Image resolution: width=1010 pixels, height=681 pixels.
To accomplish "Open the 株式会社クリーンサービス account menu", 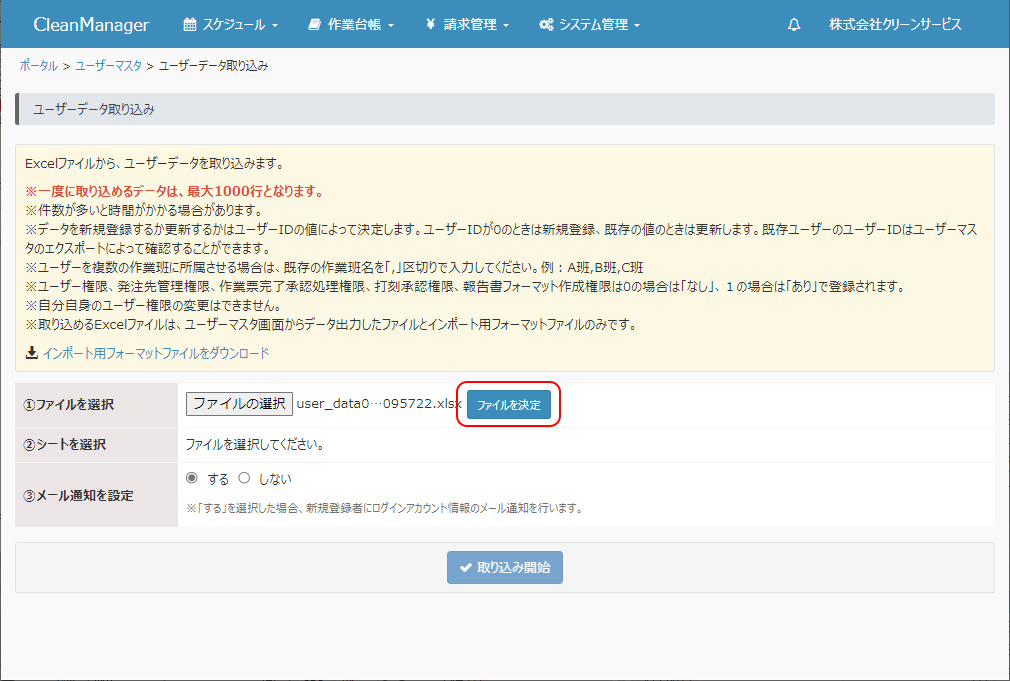I will tap(894, 25).
